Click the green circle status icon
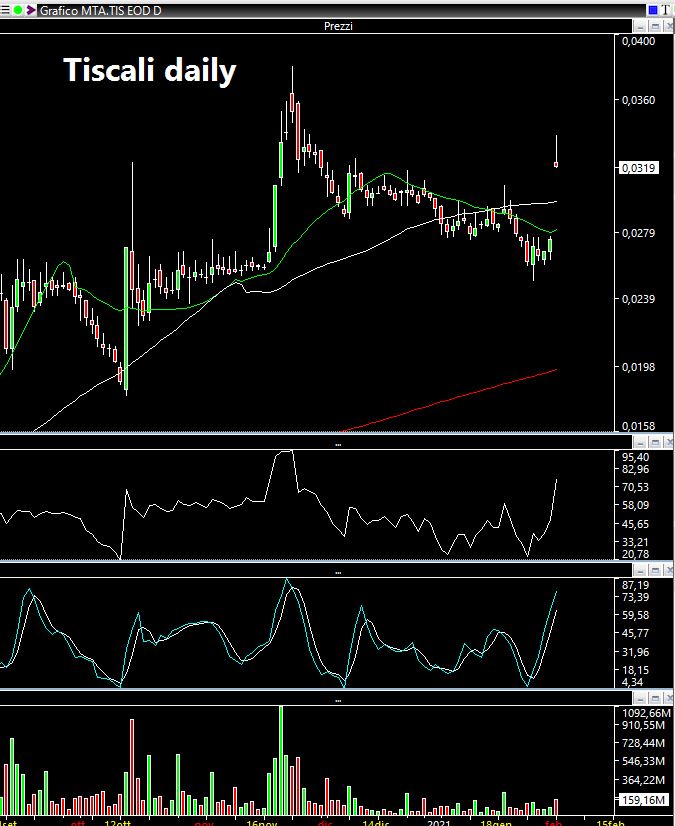This screenshot has width=675, height=826. (18, 10)
